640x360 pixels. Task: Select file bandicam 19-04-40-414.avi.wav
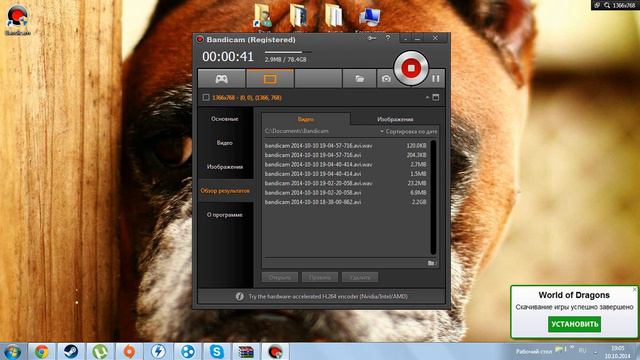[345, 164]
